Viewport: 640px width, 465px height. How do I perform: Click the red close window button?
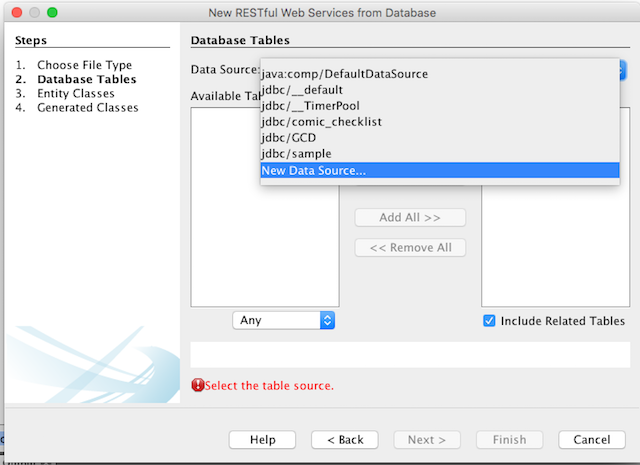15,12
